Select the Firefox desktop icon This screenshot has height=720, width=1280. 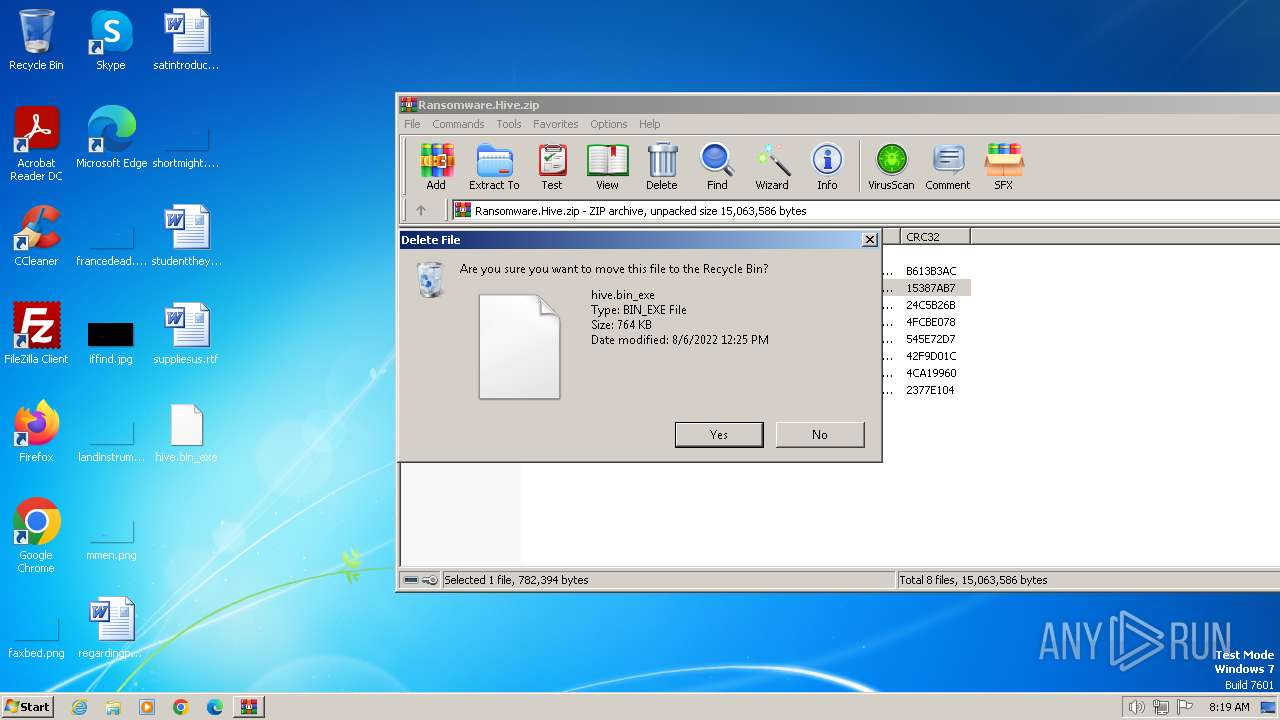pyautogui.click(x=36, y=432)
